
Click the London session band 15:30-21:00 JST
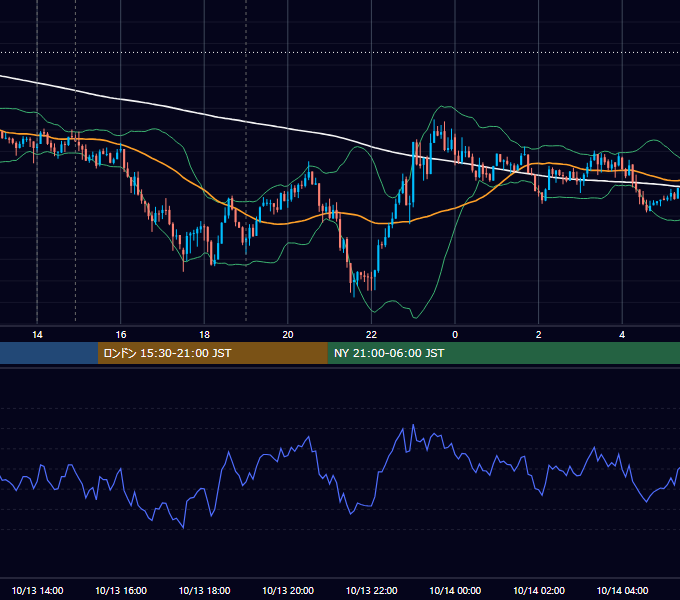coord(212,353)
